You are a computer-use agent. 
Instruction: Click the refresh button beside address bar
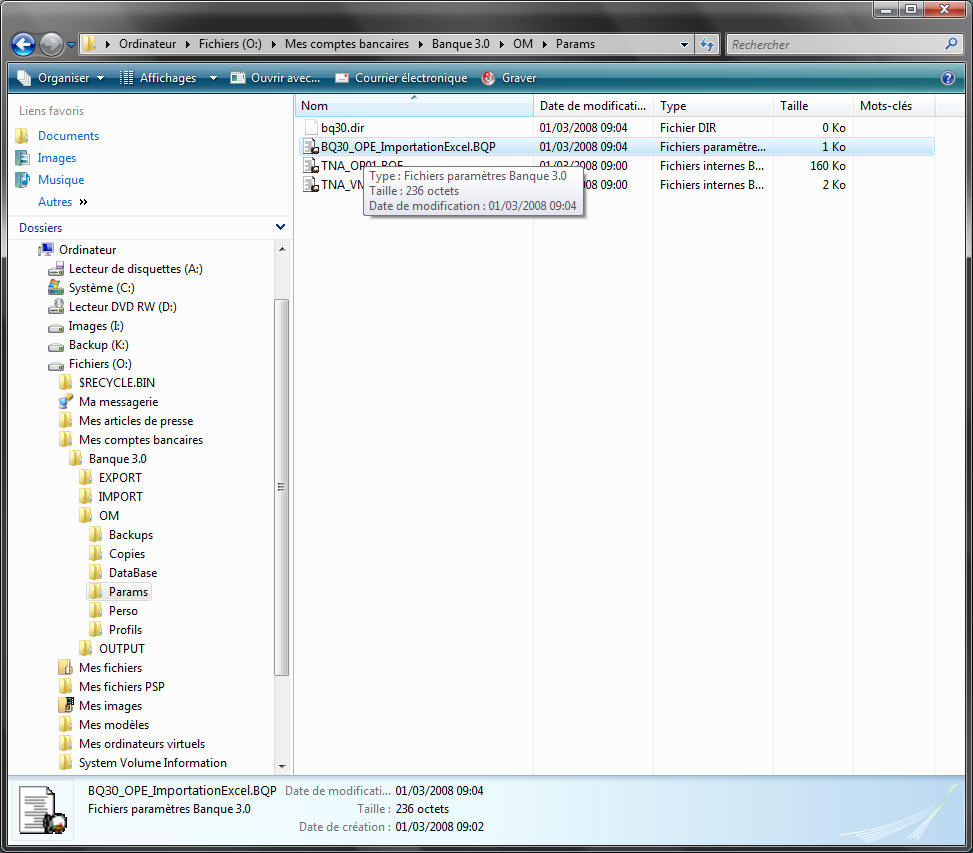(x=707, y=44)
